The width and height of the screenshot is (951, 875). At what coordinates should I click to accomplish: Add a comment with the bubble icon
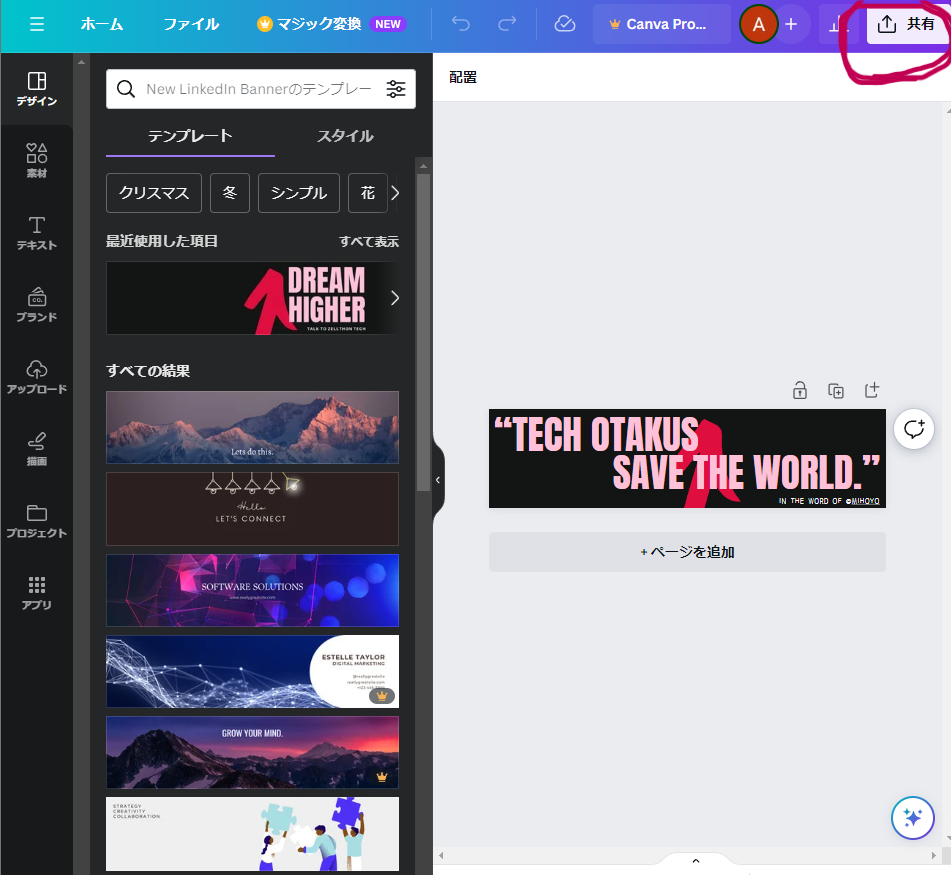[913, 429]
